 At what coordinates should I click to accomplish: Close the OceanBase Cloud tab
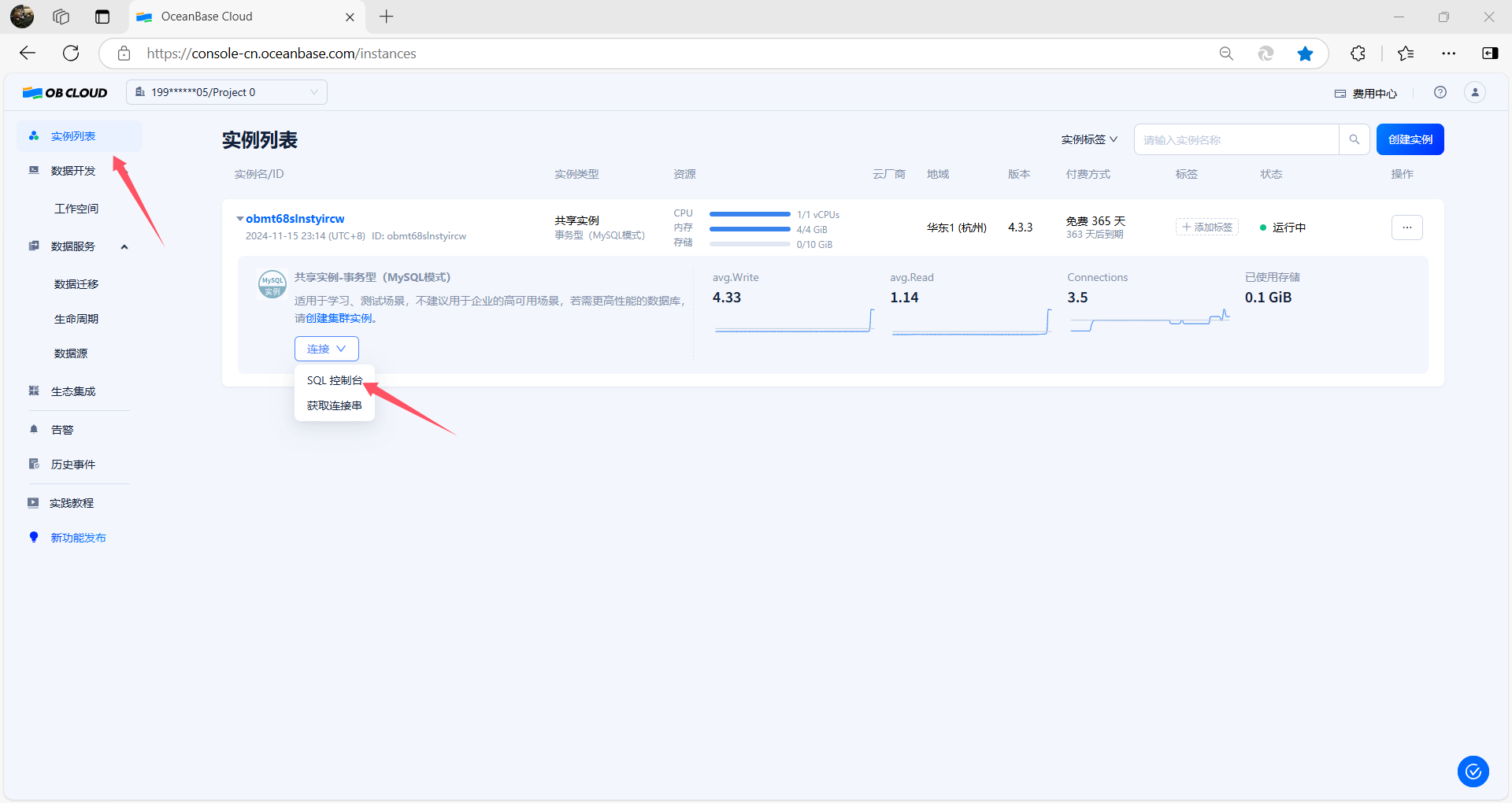350,17
